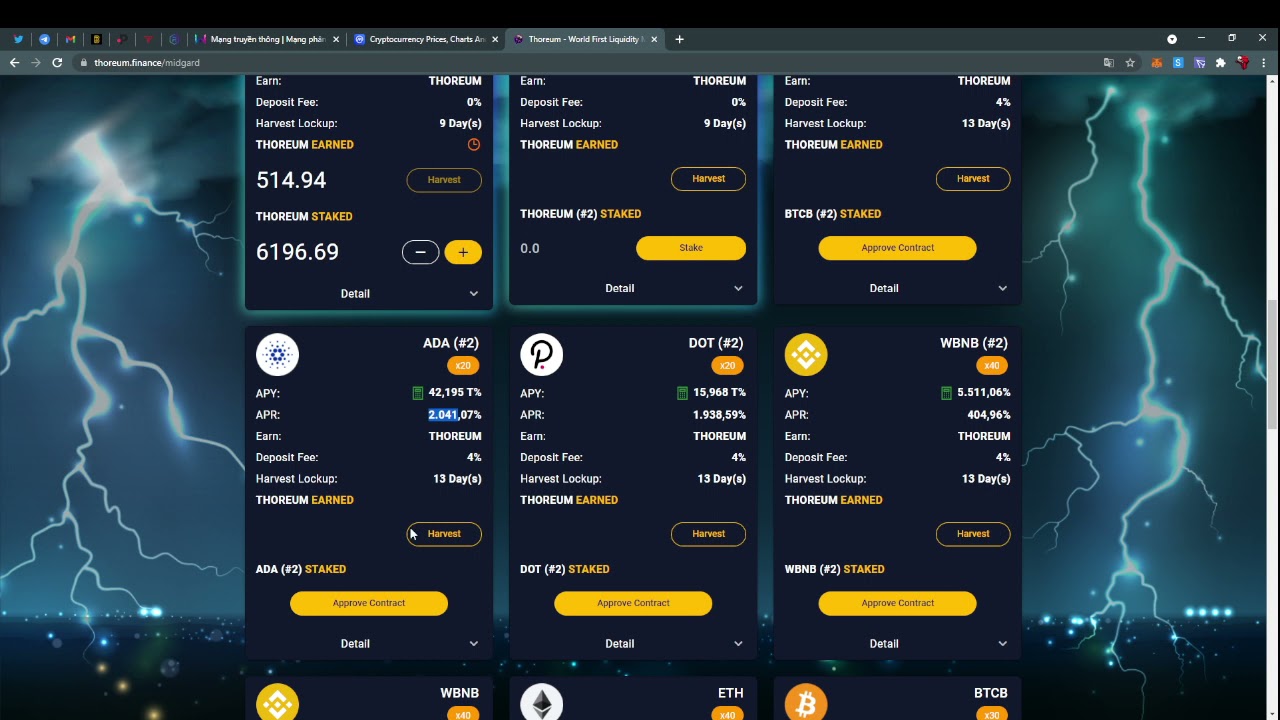This screenshot has width=1280, height=720.
Task: Expand Detail in WBNB (#2) card
Action: [x=898, y=644]
